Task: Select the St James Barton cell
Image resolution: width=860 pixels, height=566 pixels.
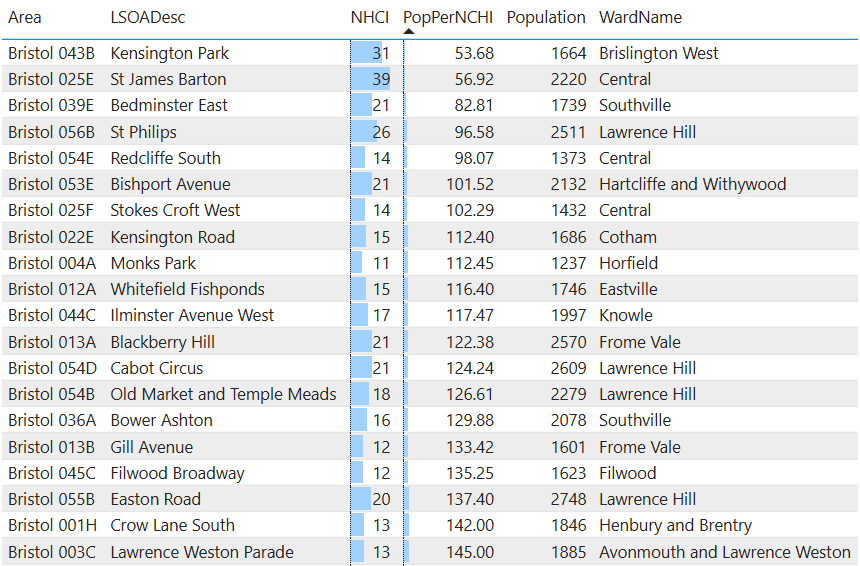Action: pyautogui.click(x=168, y=79)
